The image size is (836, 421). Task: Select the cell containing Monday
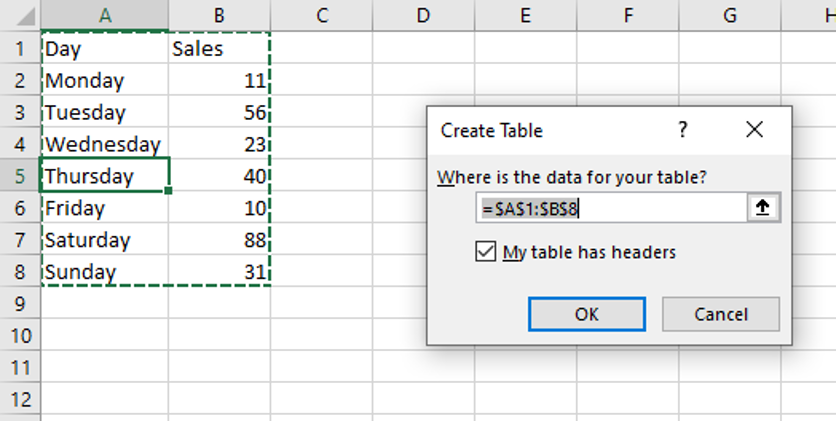pyautogui.click(x=105, y=80)
